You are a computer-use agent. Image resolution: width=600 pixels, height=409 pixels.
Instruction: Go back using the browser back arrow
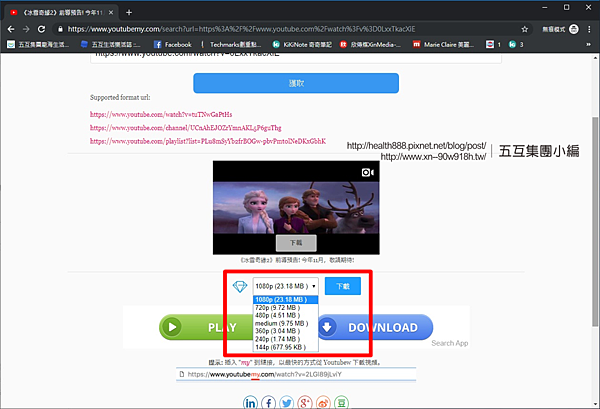point(11,29)
